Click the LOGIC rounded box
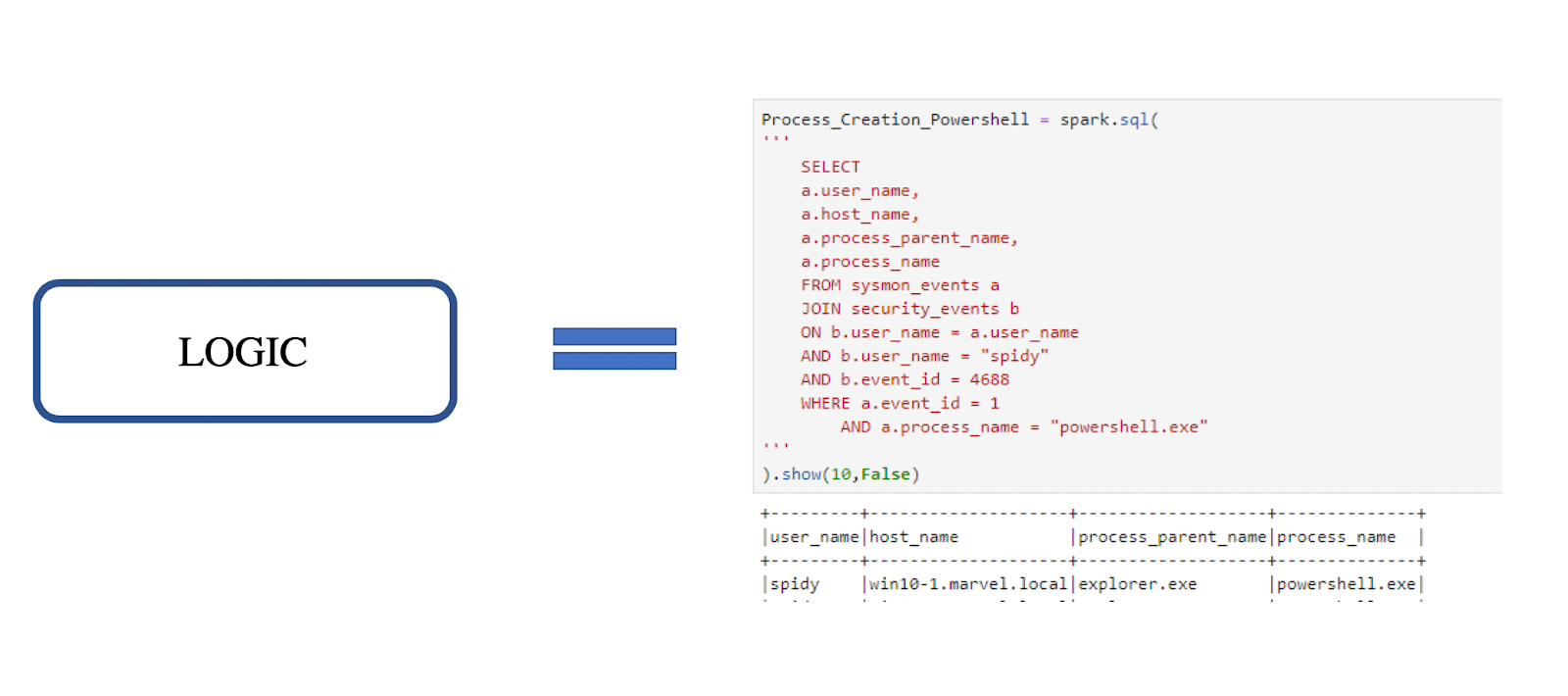 pyautogui.click(x=245, y=351)
